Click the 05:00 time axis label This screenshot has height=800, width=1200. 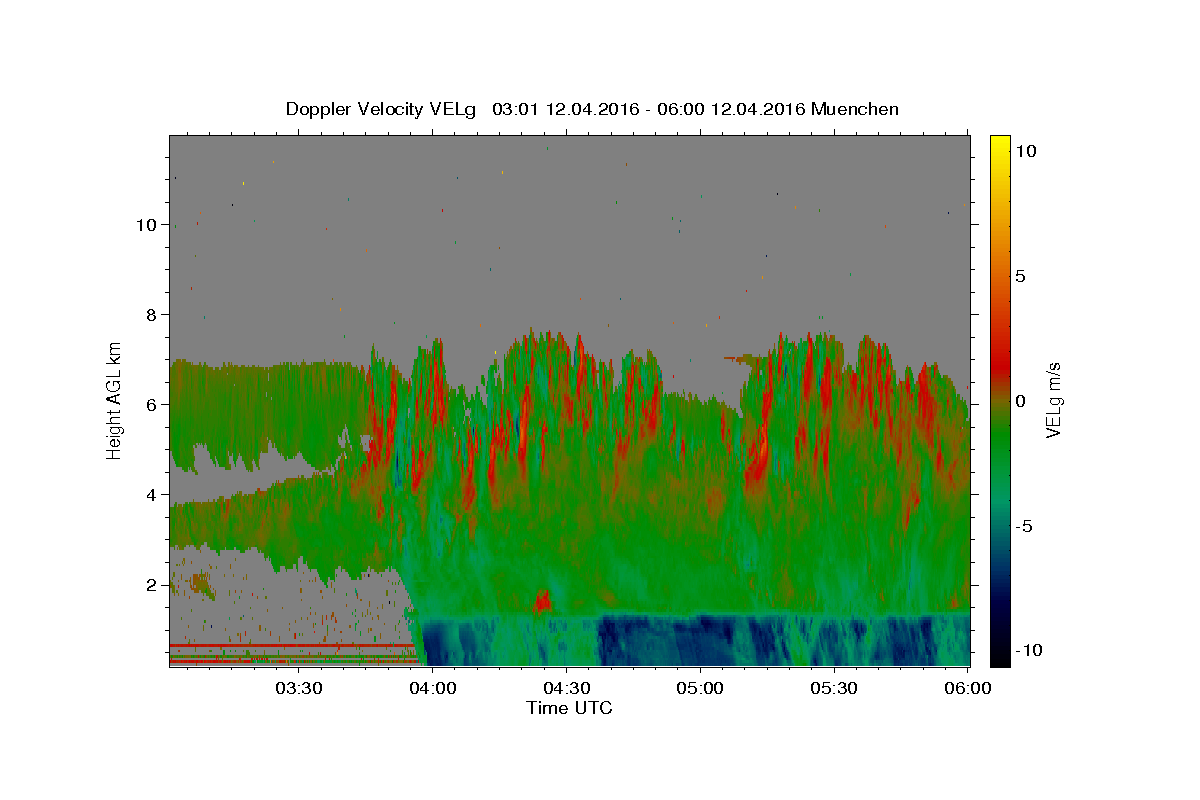coord(700,689)
